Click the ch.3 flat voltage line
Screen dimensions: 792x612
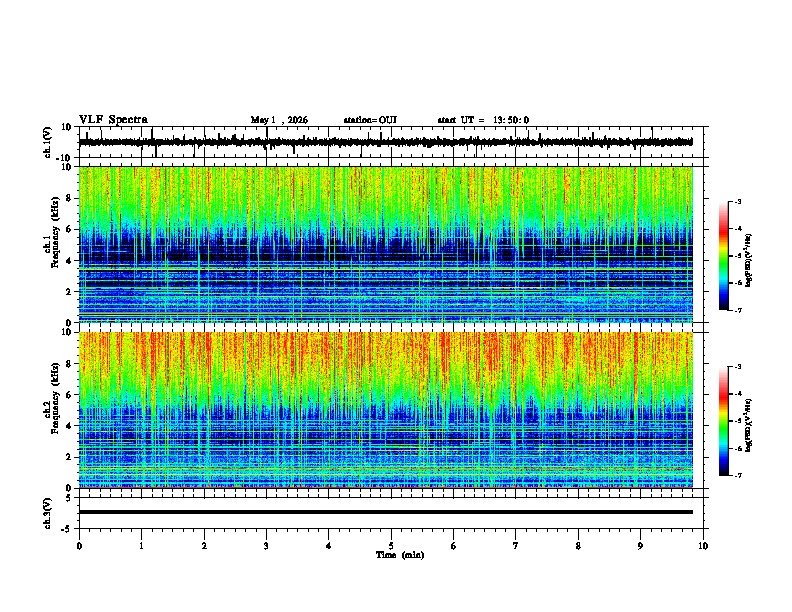[386, 512]
